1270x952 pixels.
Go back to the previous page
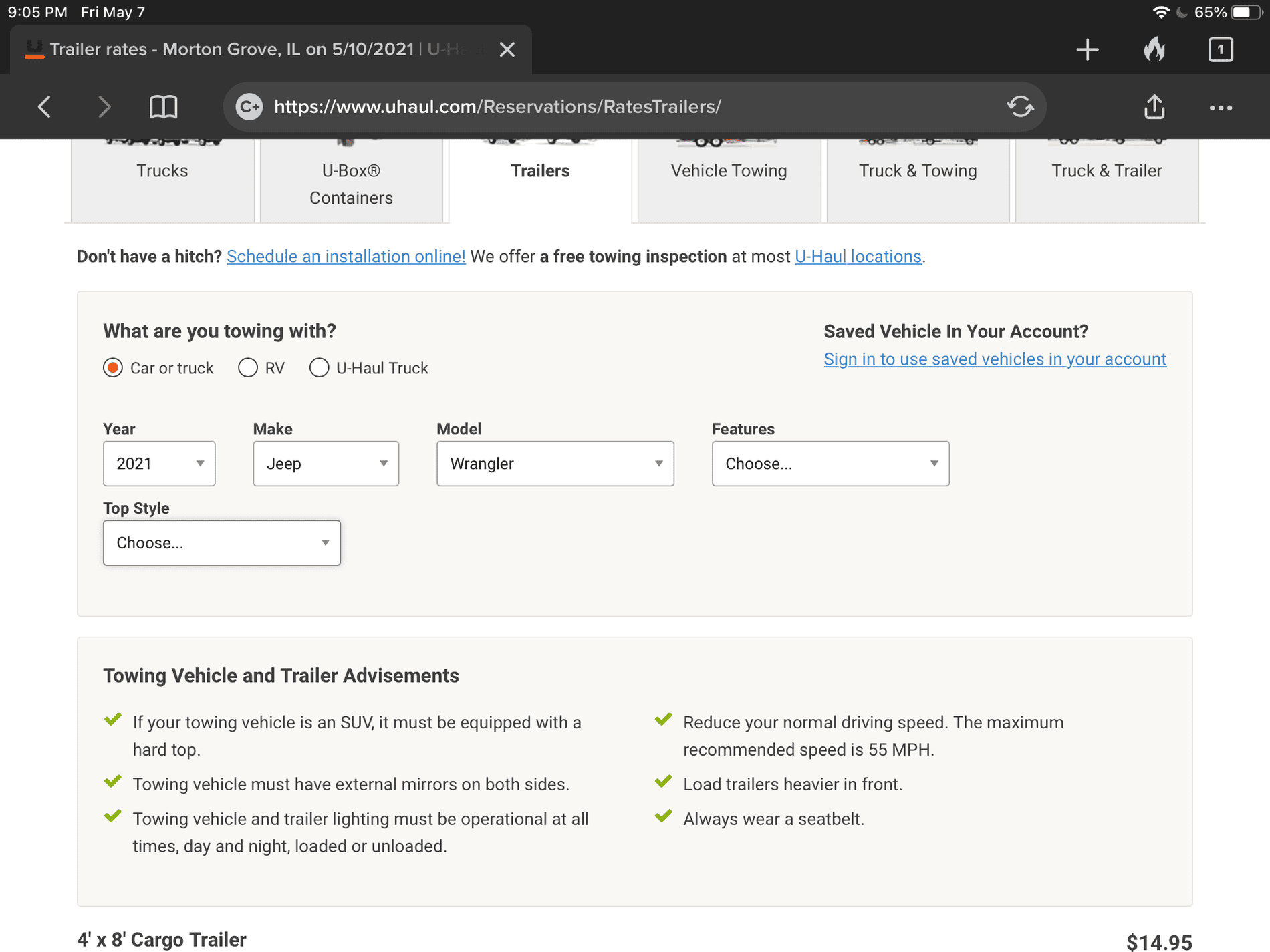coord(44,107)
